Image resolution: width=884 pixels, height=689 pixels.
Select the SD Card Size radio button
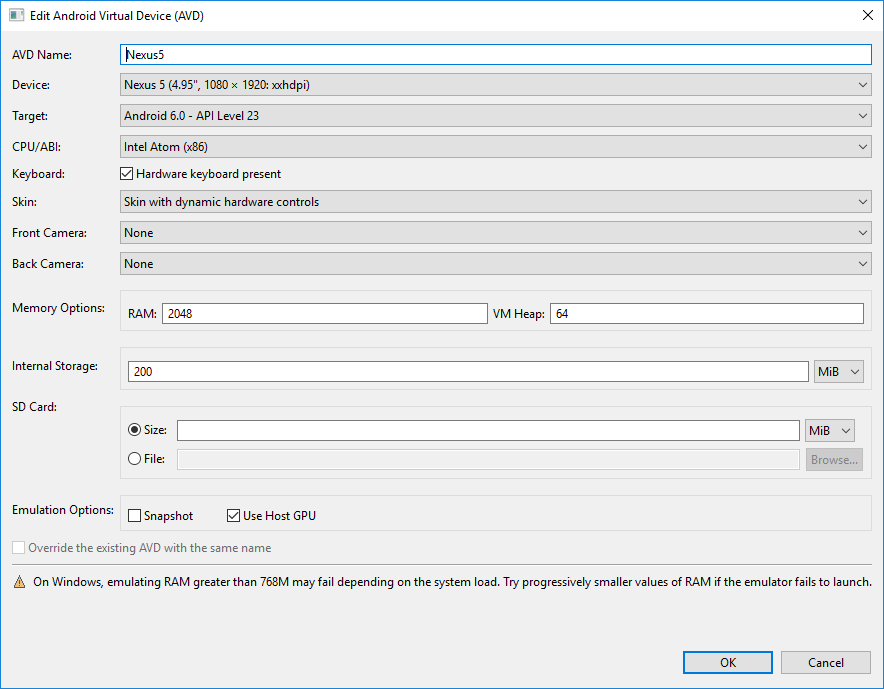(134, 430)
